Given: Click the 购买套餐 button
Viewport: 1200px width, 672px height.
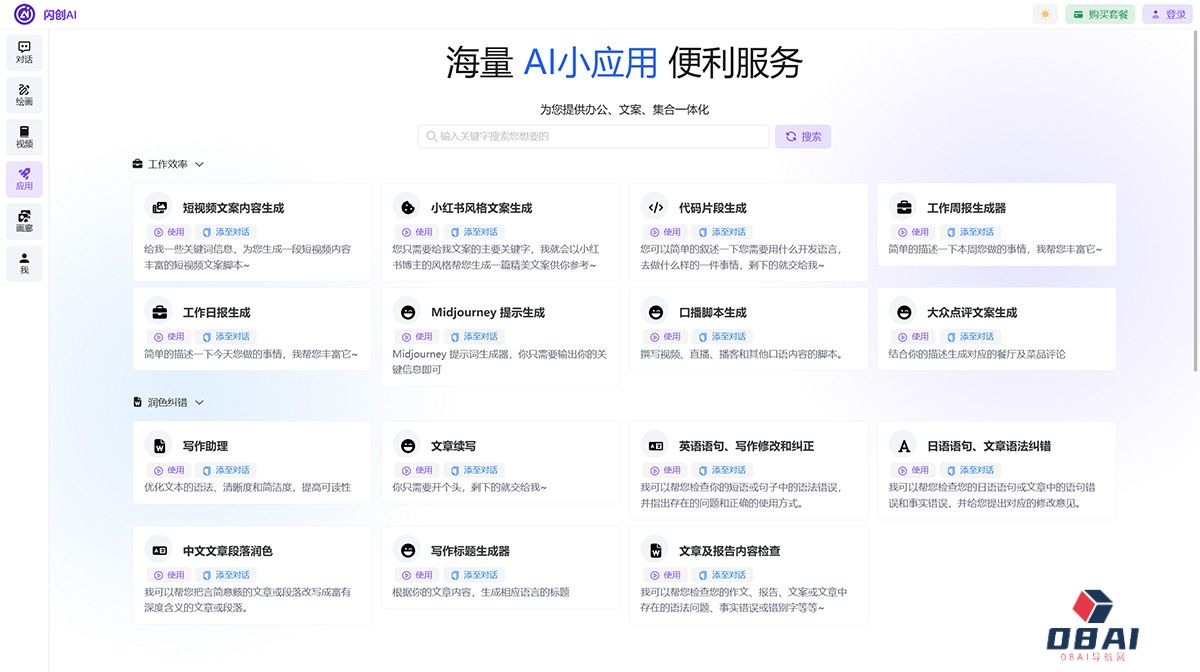Looking at the screenshot, I should click(x=1100, y=14).
